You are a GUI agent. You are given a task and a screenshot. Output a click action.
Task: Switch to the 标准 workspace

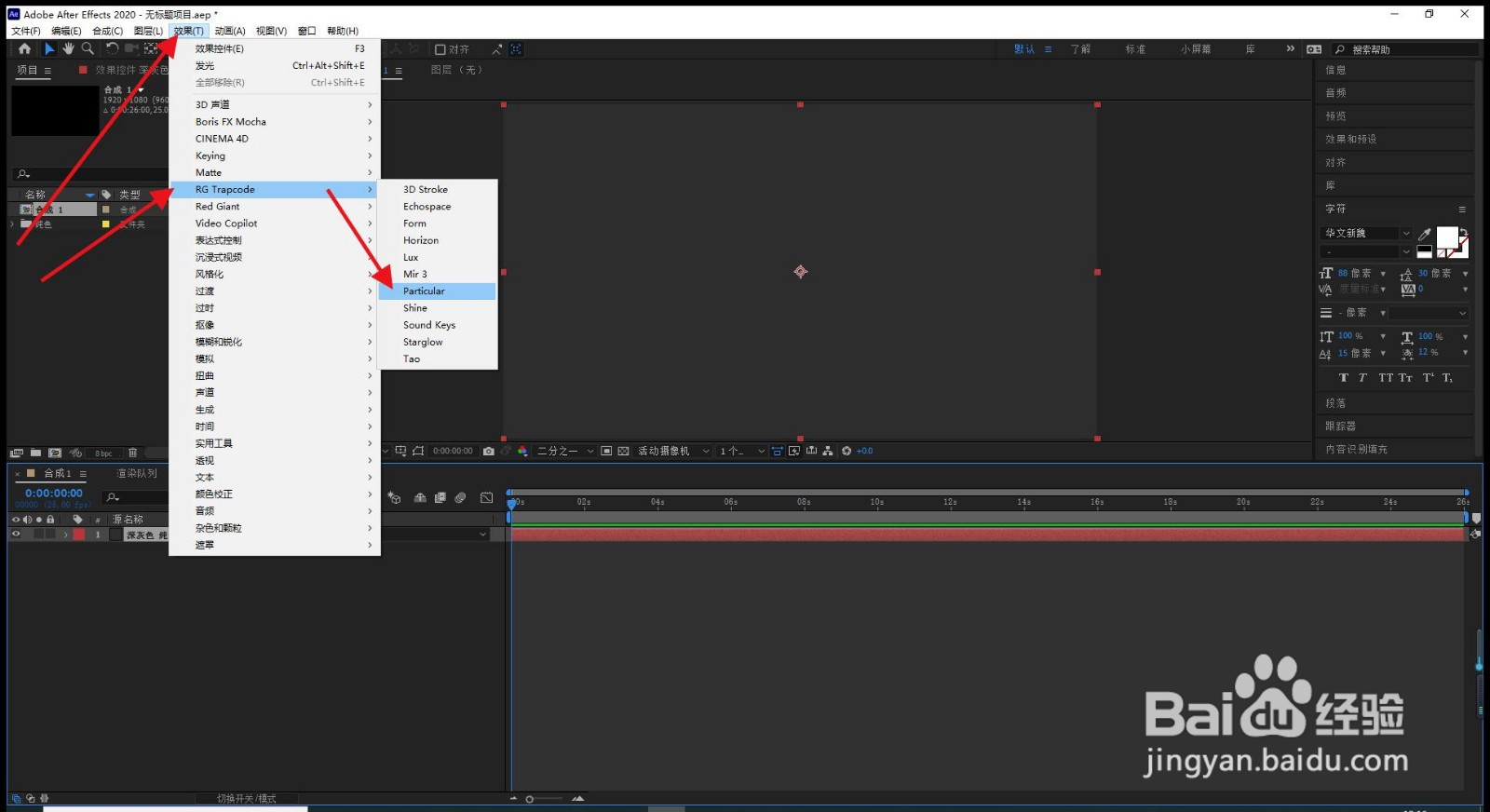click(x=1135, y=49)
